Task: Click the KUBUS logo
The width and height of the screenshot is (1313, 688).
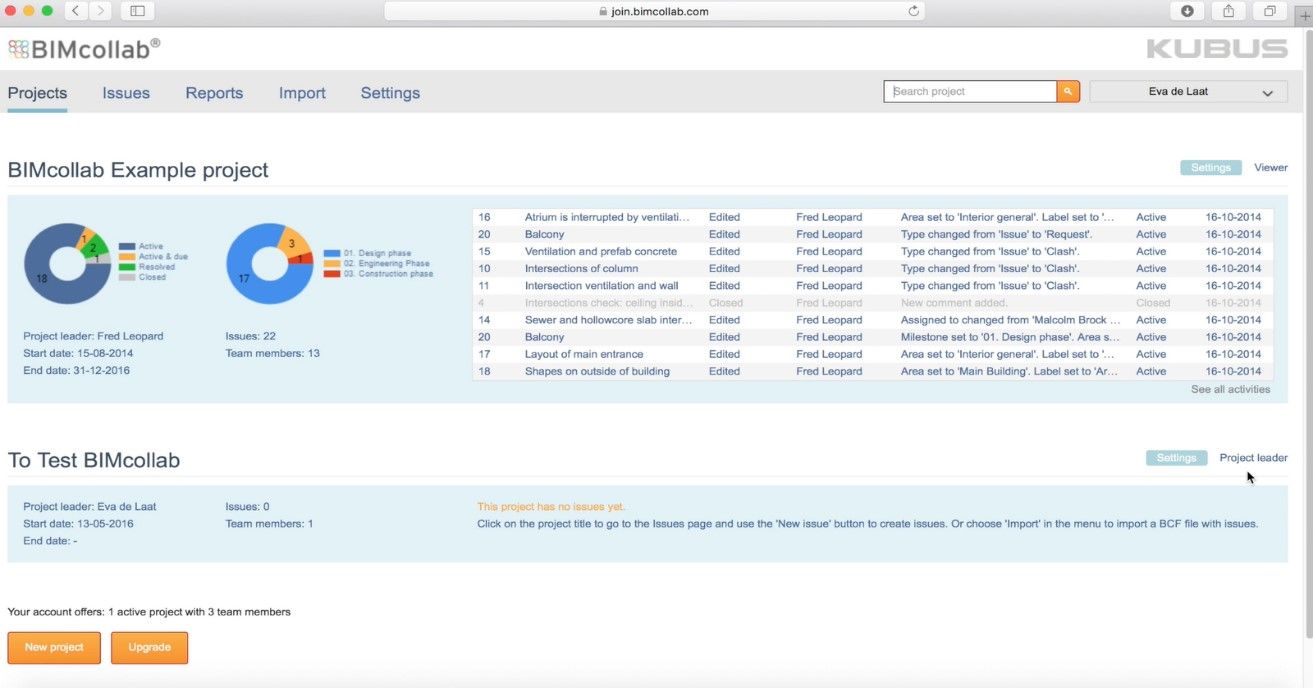Action: [1216, 48]
